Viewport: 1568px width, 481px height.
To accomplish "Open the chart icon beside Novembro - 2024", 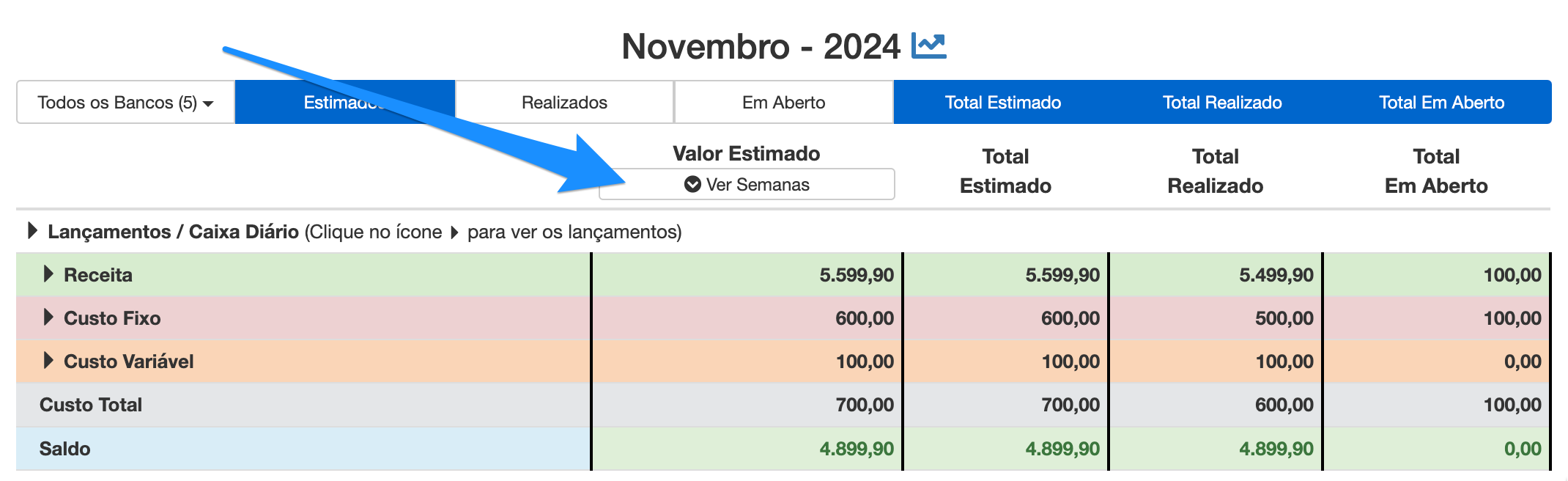I will click(928, 46).
